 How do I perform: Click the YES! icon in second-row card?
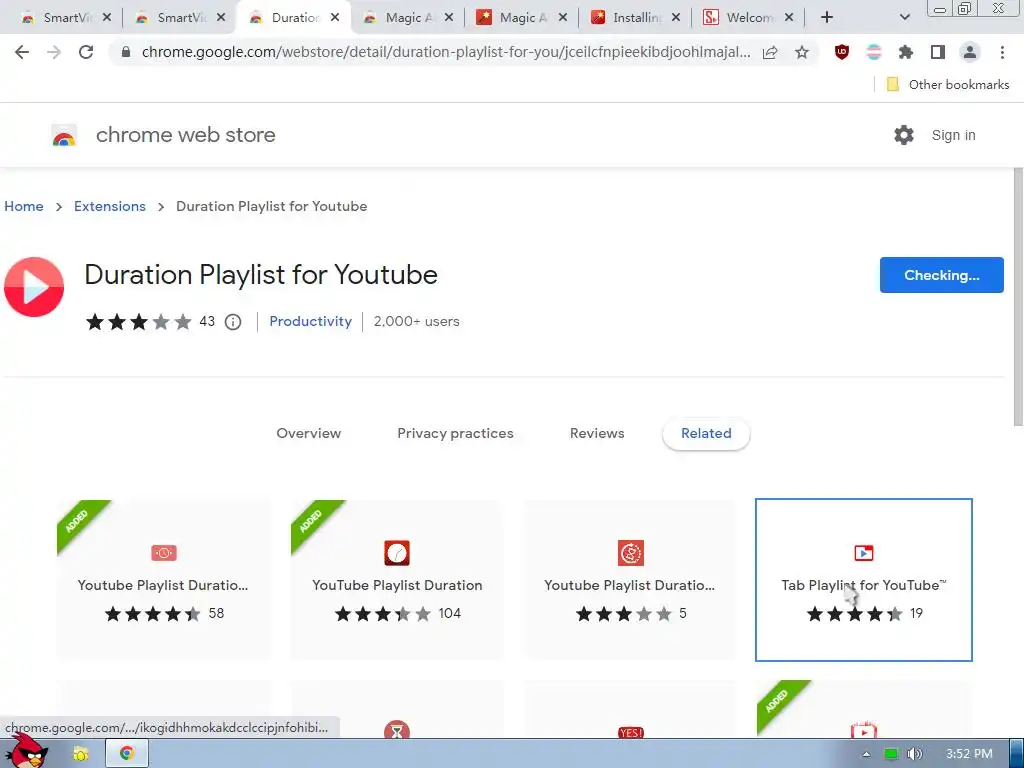pos(630,733)
